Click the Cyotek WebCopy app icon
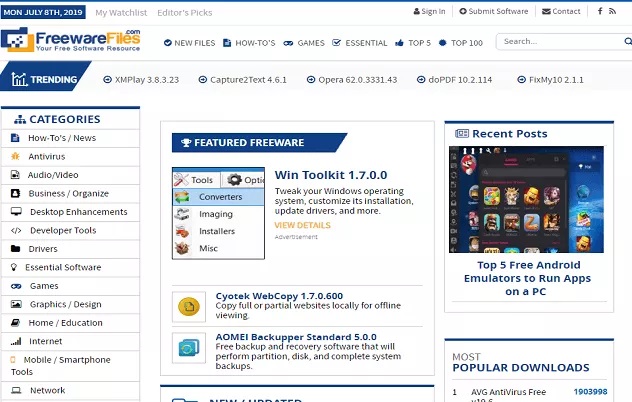Viewport: 632px width, 402px height. [x=189, y=307]
